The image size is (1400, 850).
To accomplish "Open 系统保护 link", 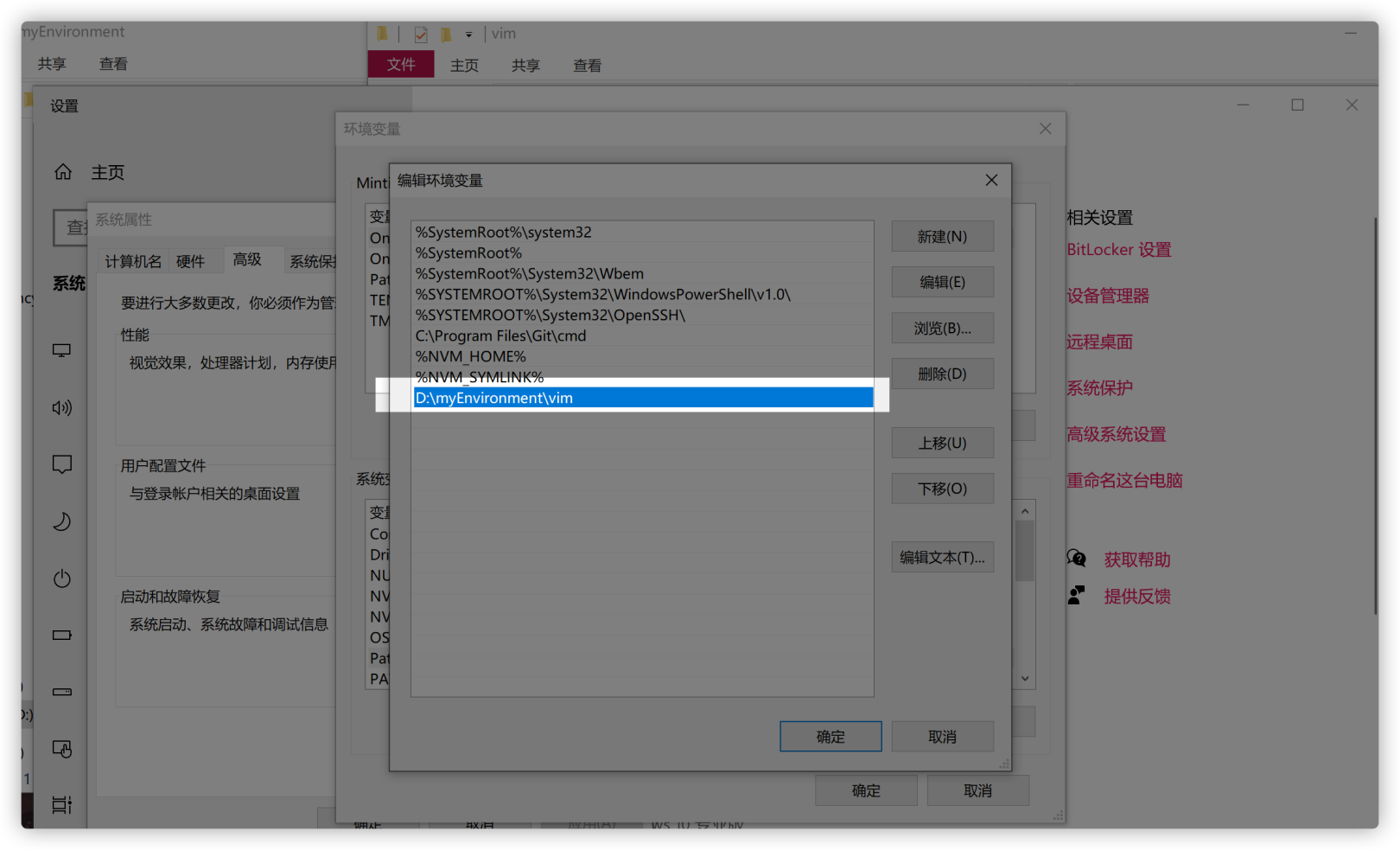I will point(1098,388).
